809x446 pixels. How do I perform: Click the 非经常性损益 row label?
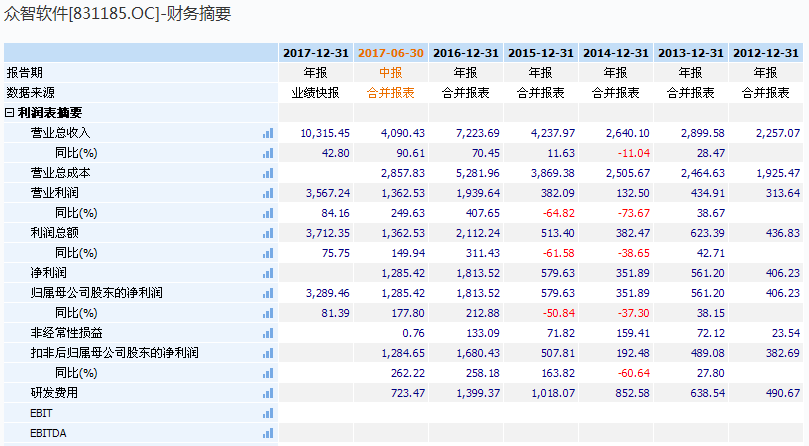[67, 333]
